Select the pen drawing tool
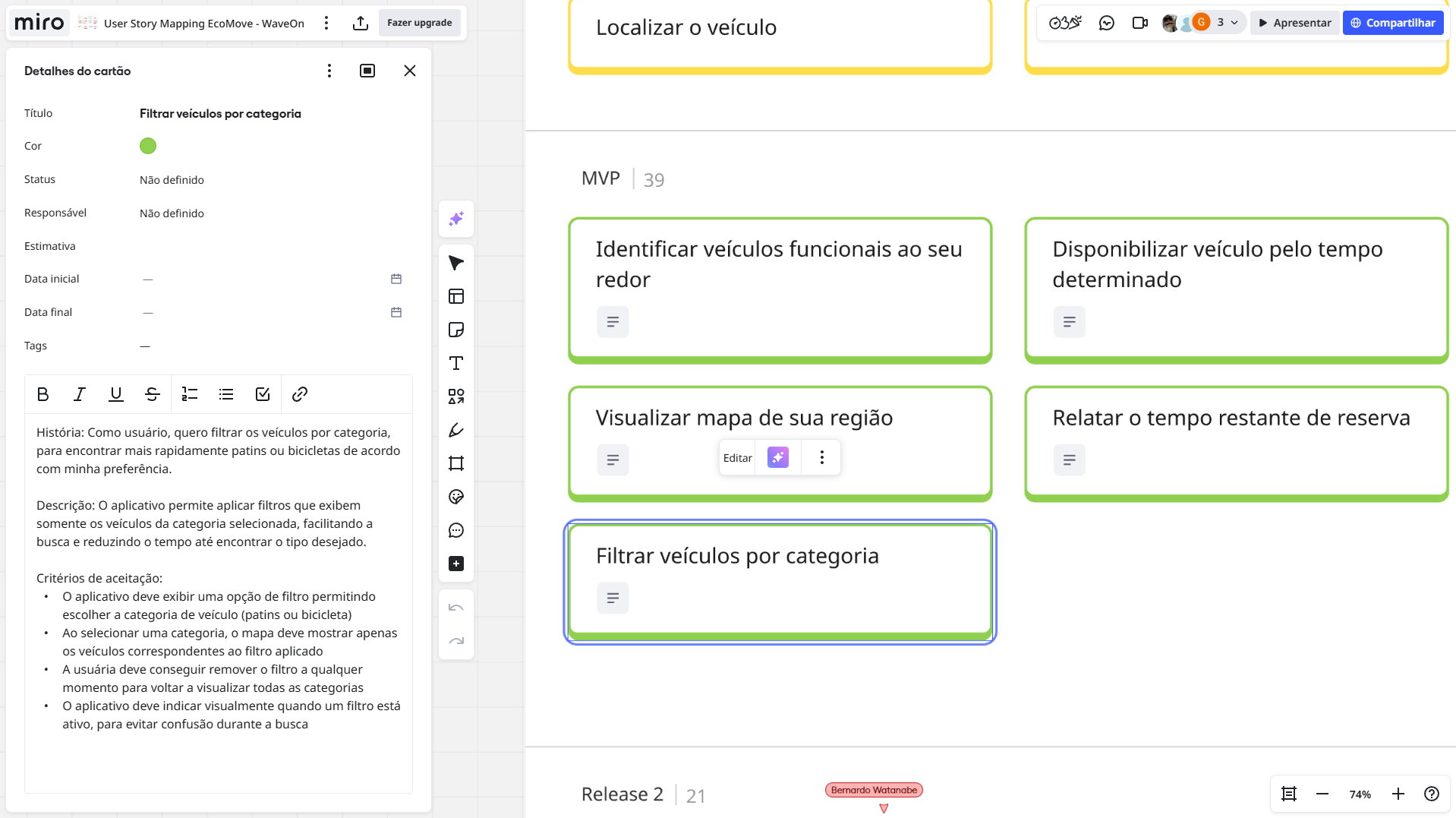The image size is (1456, 818). pyautogui.click(x=456, y=430)
